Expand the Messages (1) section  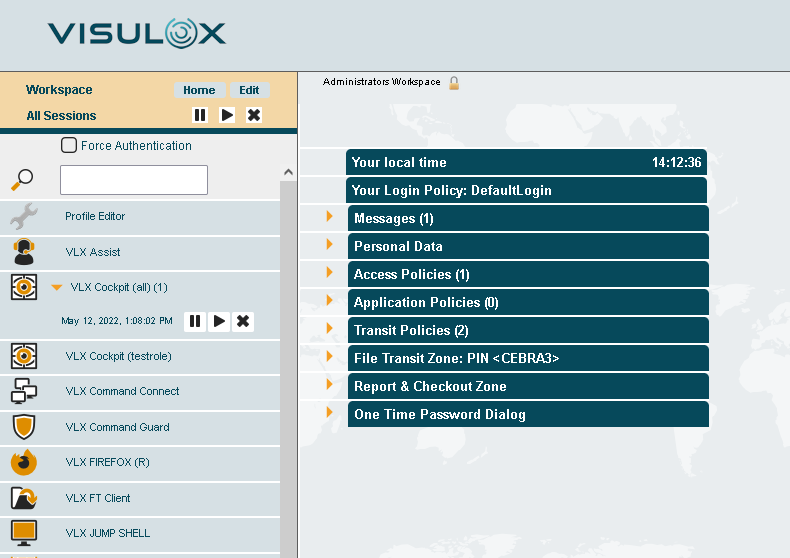tap(329, 217)
